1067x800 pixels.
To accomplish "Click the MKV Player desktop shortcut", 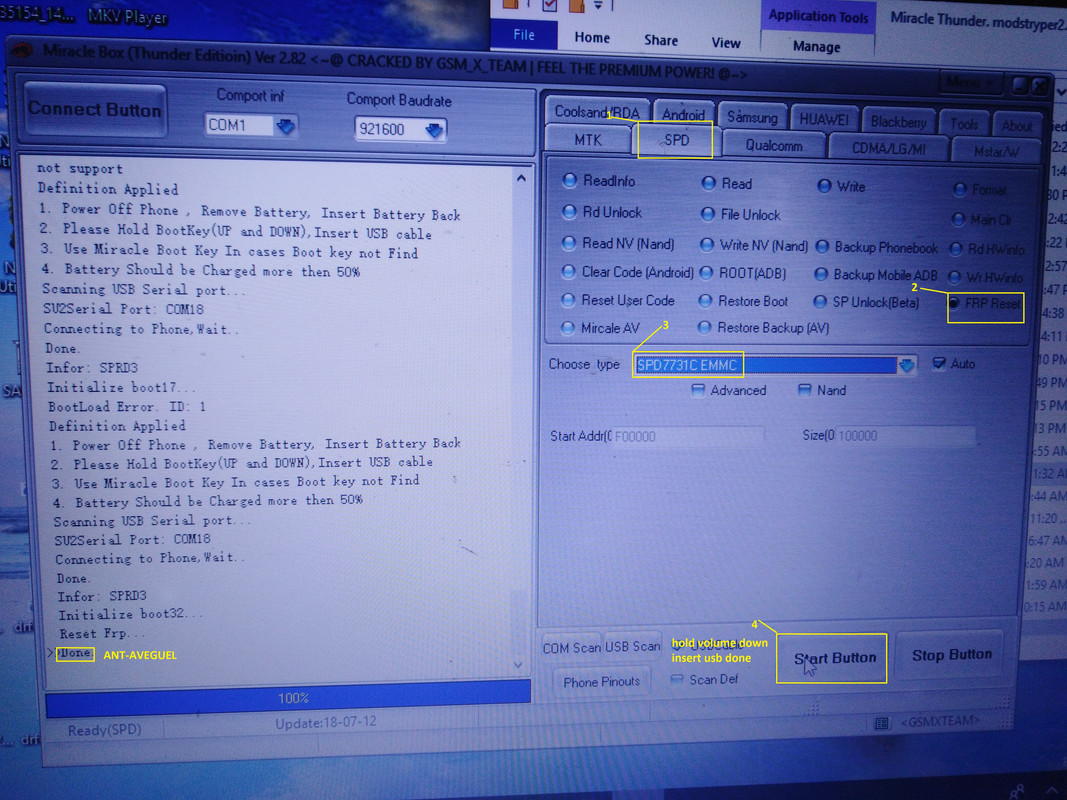I will click(127, 16).
